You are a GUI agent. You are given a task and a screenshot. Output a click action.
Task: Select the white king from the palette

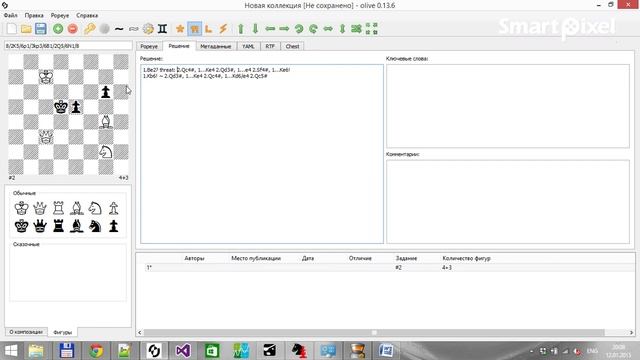coord(21,208)
